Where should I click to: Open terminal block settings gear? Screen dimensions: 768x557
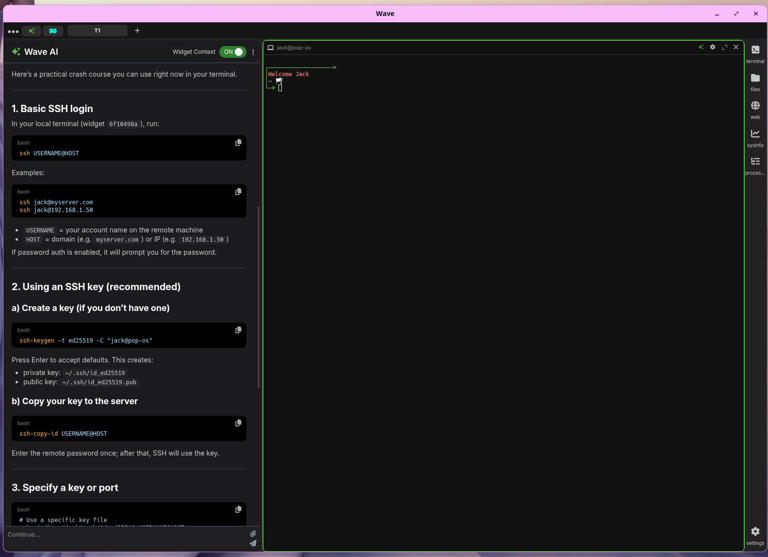(x=713, y=47)
